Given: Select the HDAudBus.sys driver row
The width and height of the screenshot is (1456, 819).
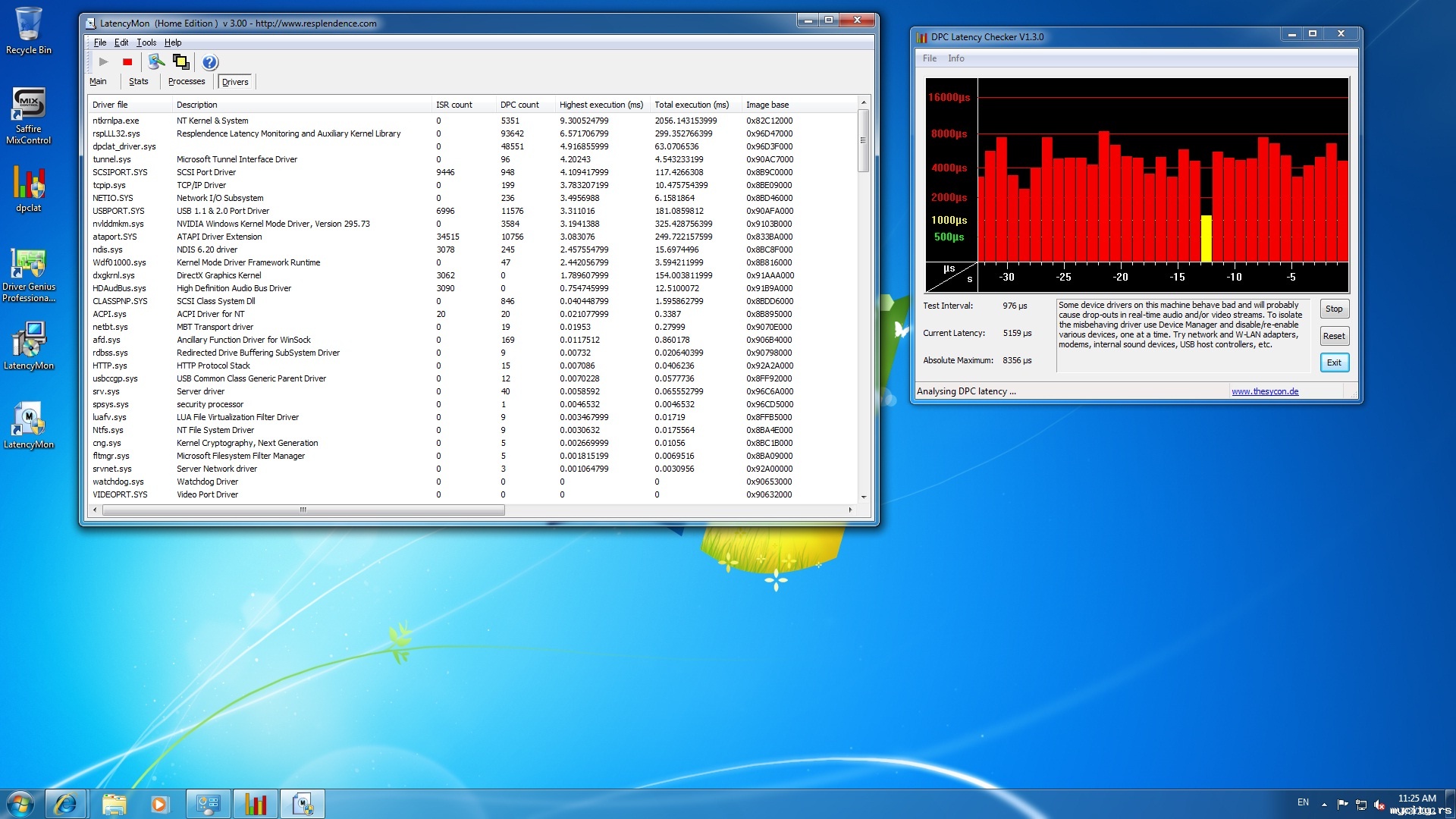Looking at the screenshot, I should 473,288.
